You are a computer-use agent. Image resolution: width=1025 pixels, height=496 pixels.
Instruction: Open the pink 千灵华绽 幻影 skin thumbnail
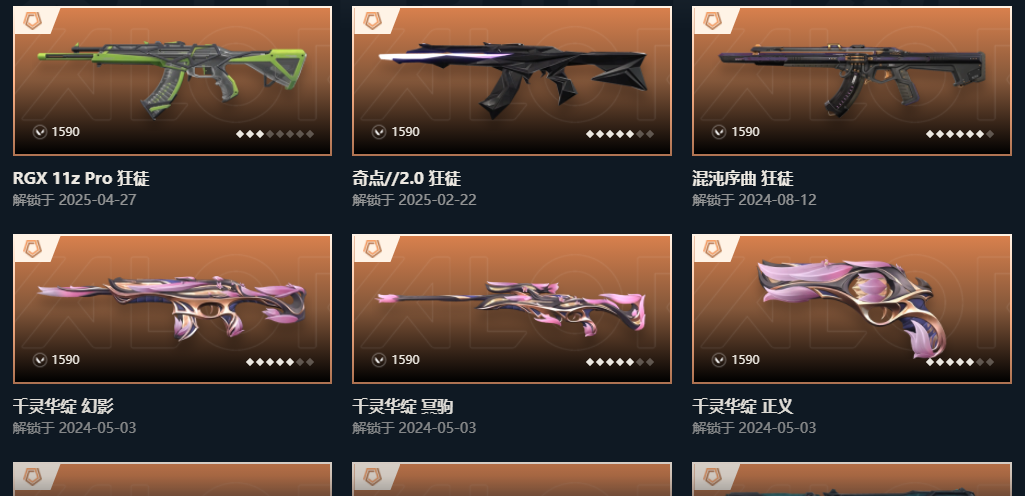click(x=172, y=308)
